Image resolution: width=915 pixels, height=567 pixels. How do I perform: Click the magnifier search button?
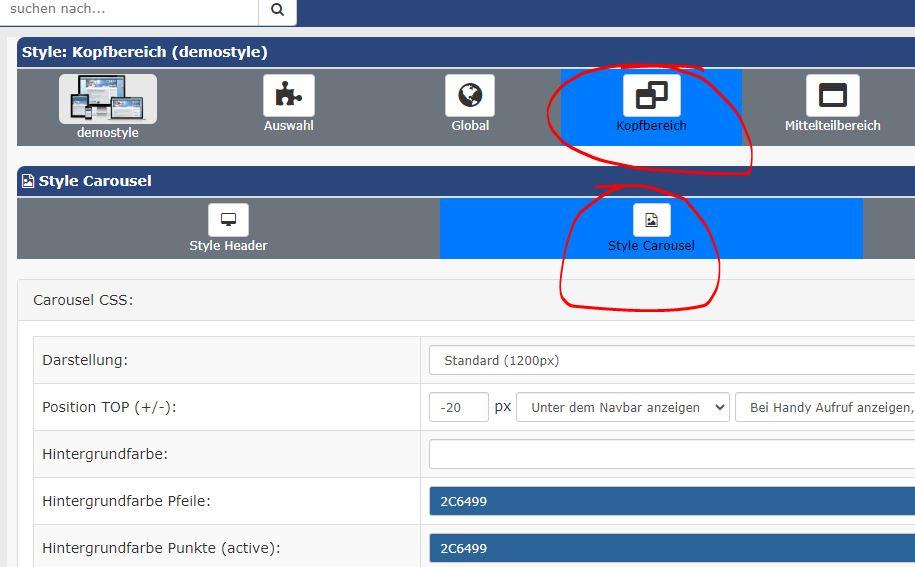[x=277, y=10]
